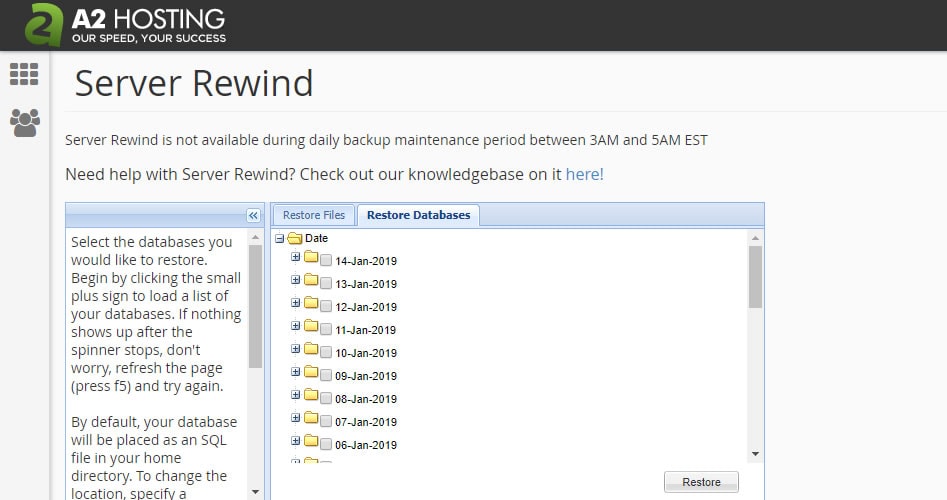Click the instructions panel scrollbar thumb
The height and width of the screenshot is (500, 947).
tap(255, 306)
